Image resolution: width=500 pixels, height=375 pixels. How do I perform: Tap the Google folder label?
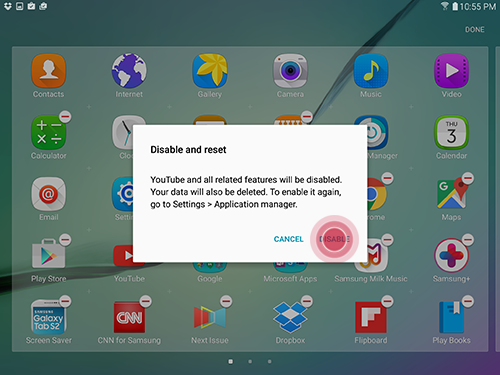210,279
